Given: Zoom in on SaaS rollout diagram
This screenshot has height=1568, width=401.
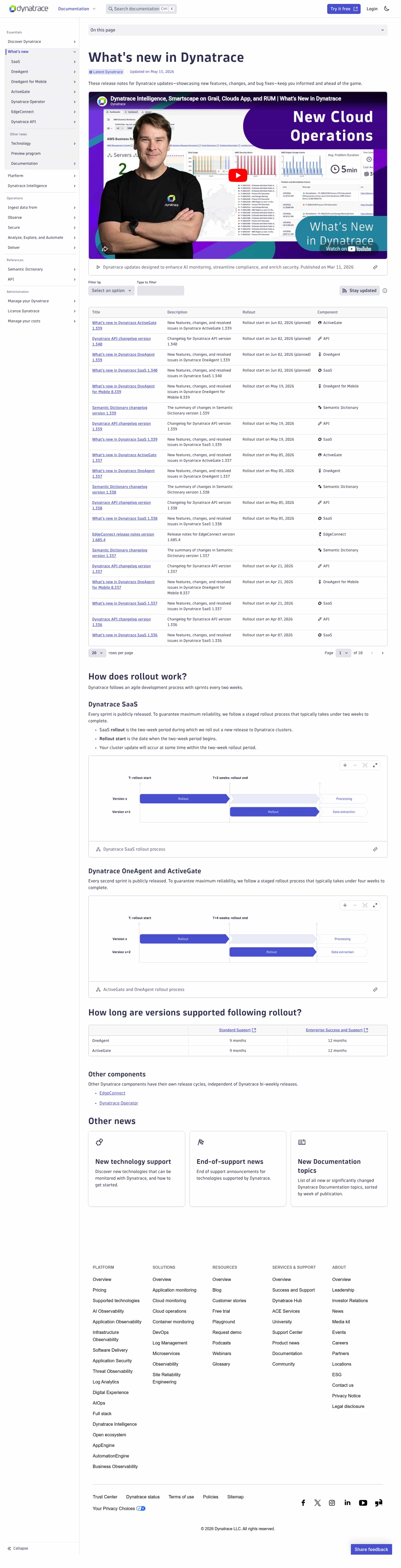Looking at the screenshot, I should (x=345, y=765).
